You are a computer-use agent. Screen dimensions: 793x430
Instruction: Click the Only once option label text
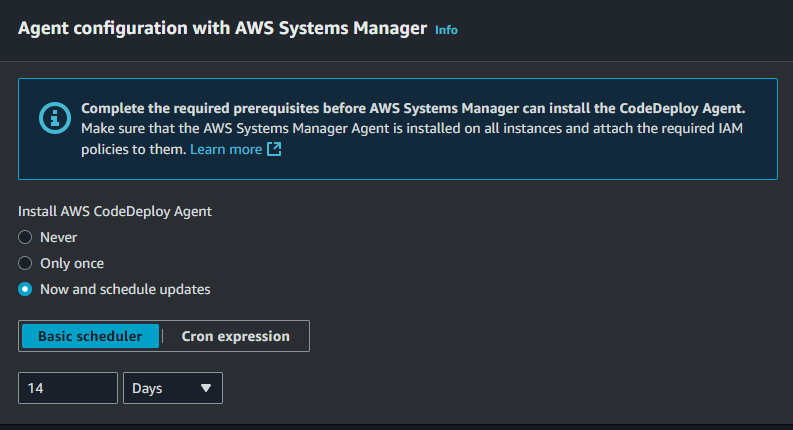[72, 263]
